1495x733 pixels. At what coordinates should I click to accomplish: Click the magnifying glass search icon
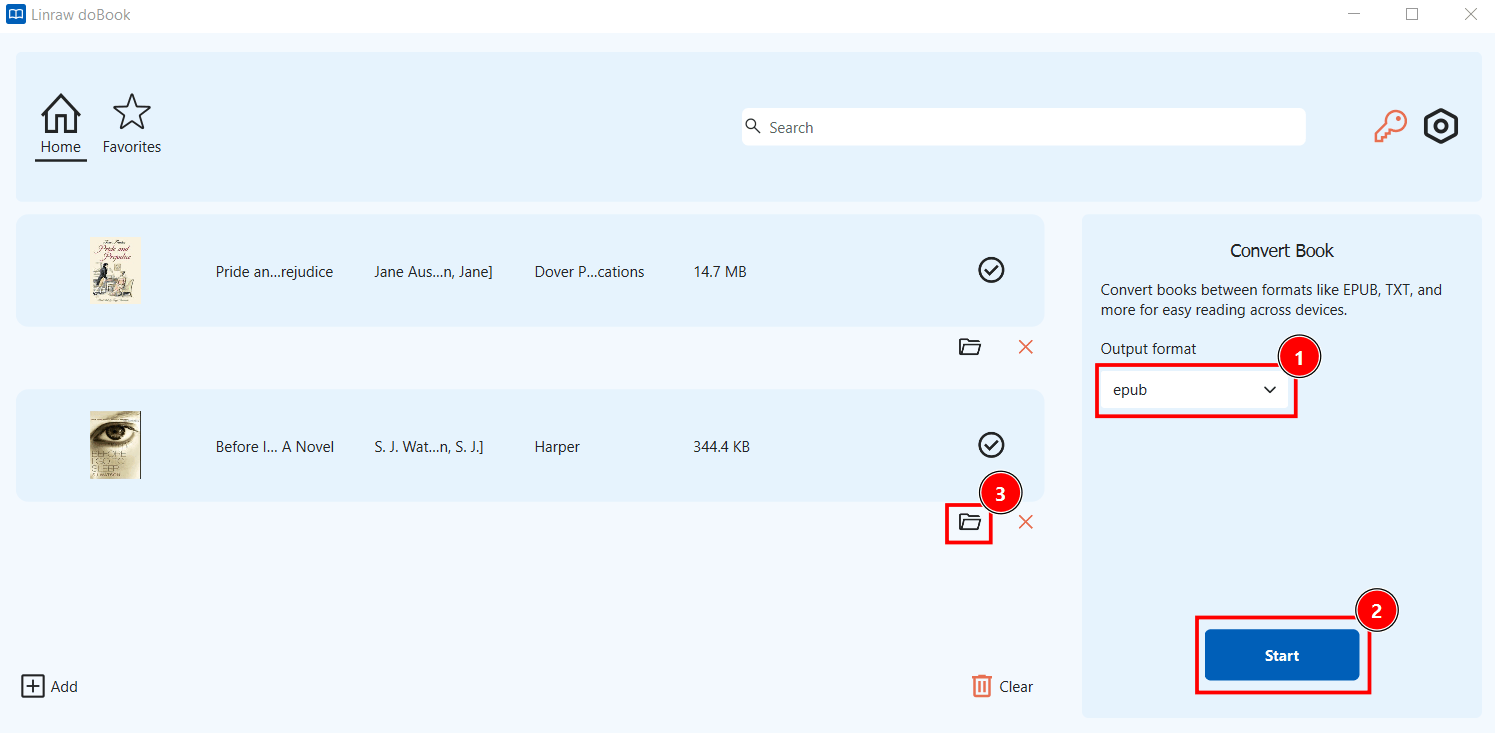(753, 127)
